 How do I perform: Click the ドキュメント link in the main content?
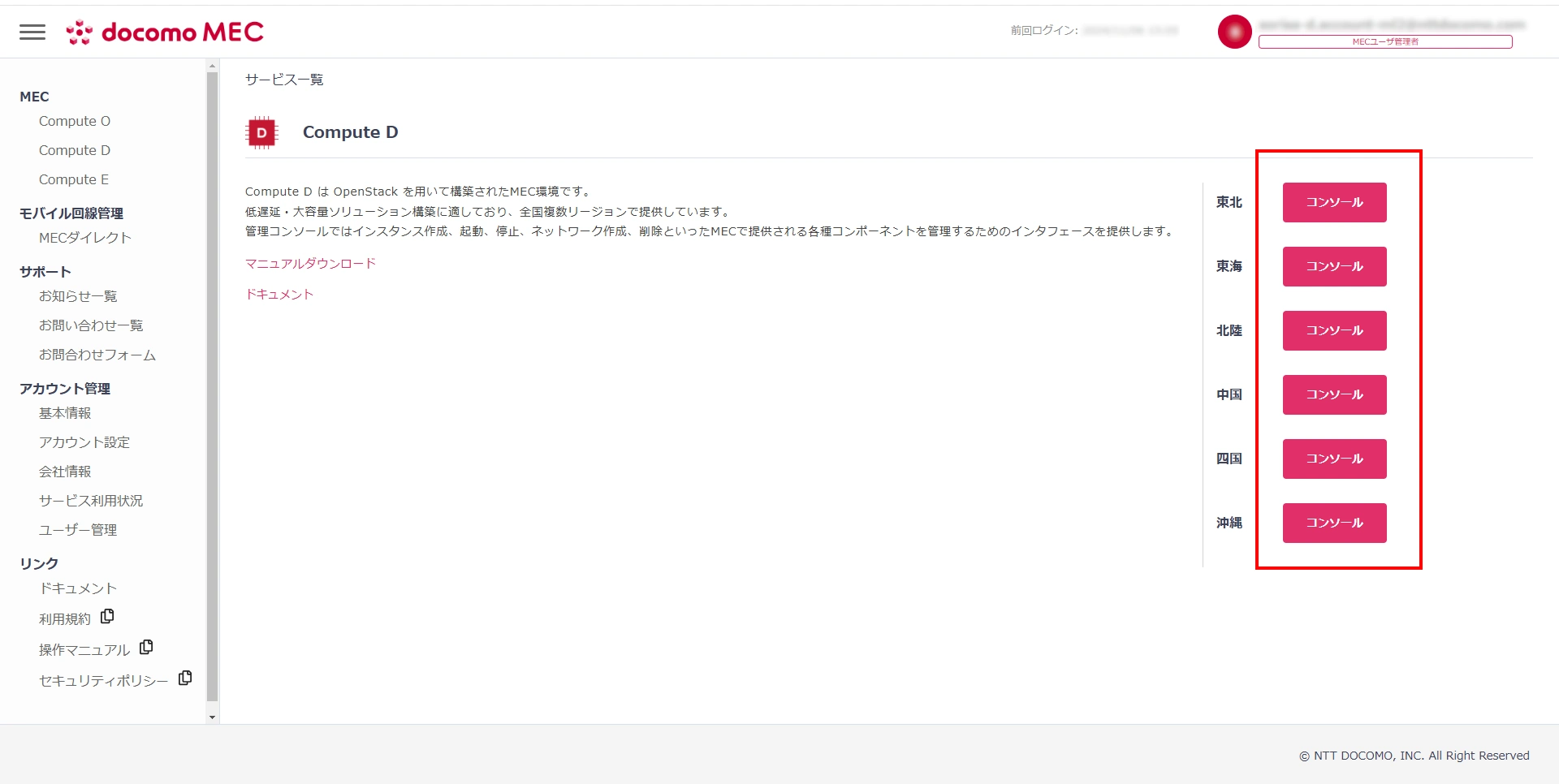coord(279,295)
